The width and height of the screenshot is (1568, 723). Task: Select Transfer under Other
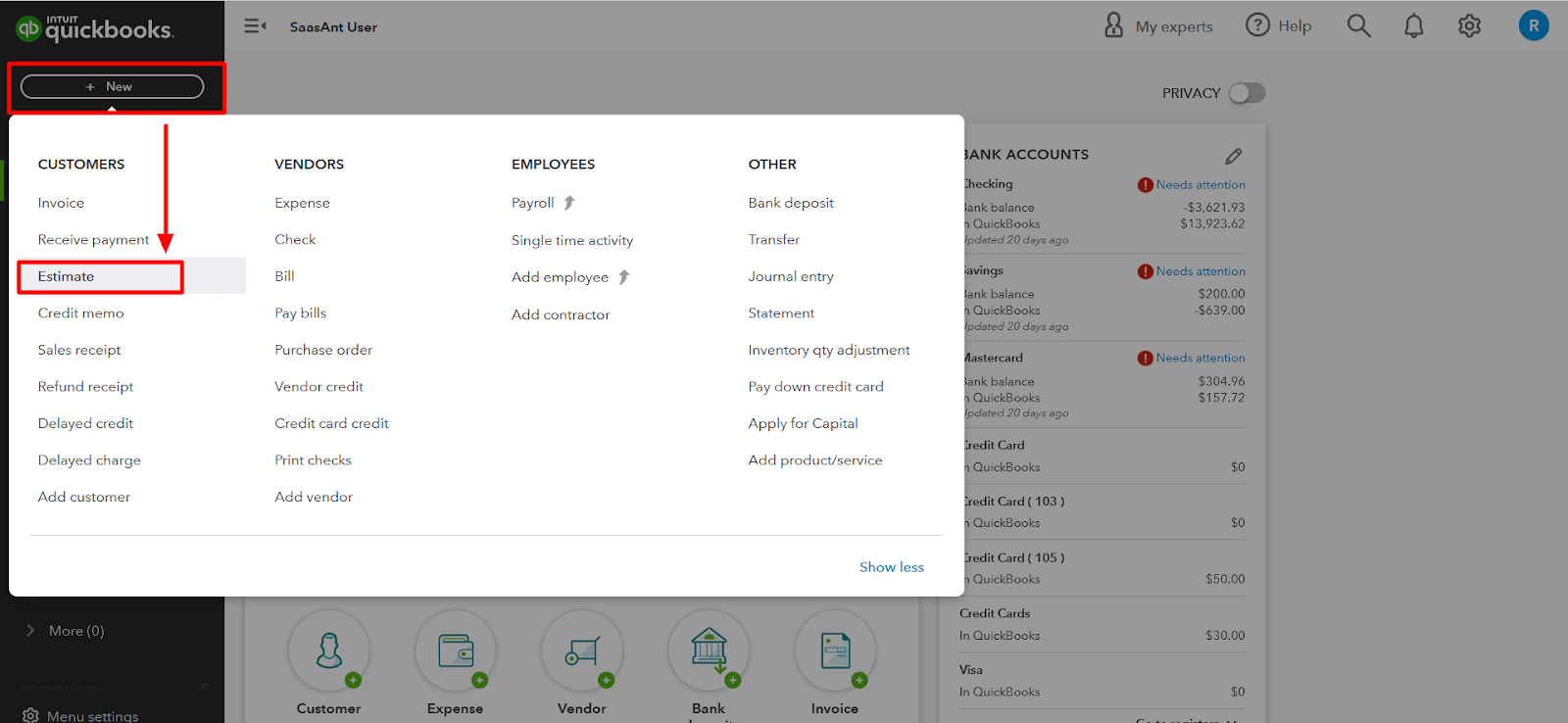coord(773,239)
